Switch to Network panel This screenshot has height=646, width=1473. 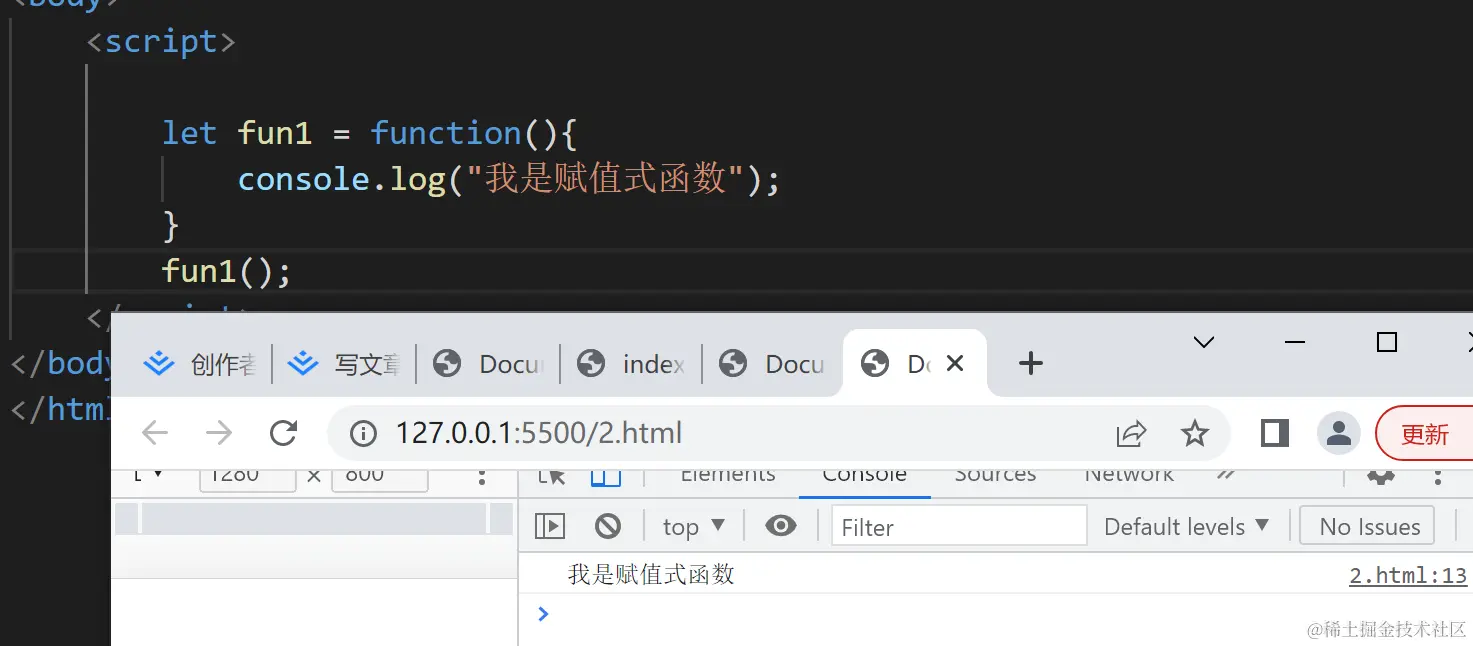pos(1129,476)
